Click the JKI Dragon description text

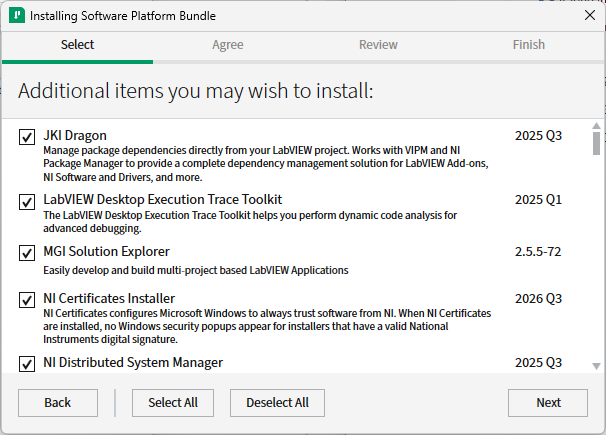pos(266,164)
